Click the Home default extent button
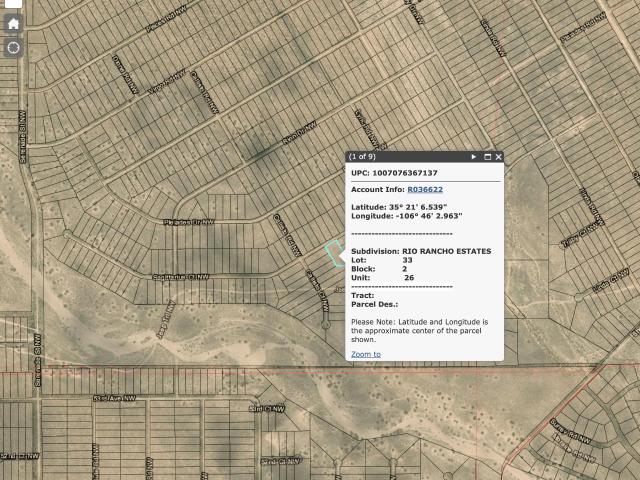Screen dimensions: 640x480 [x=13, y=24]
